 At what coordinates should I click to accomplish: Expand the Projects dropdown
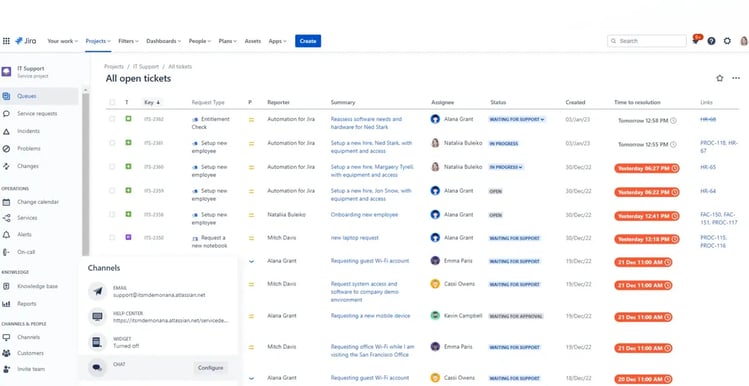pos(98,41)
